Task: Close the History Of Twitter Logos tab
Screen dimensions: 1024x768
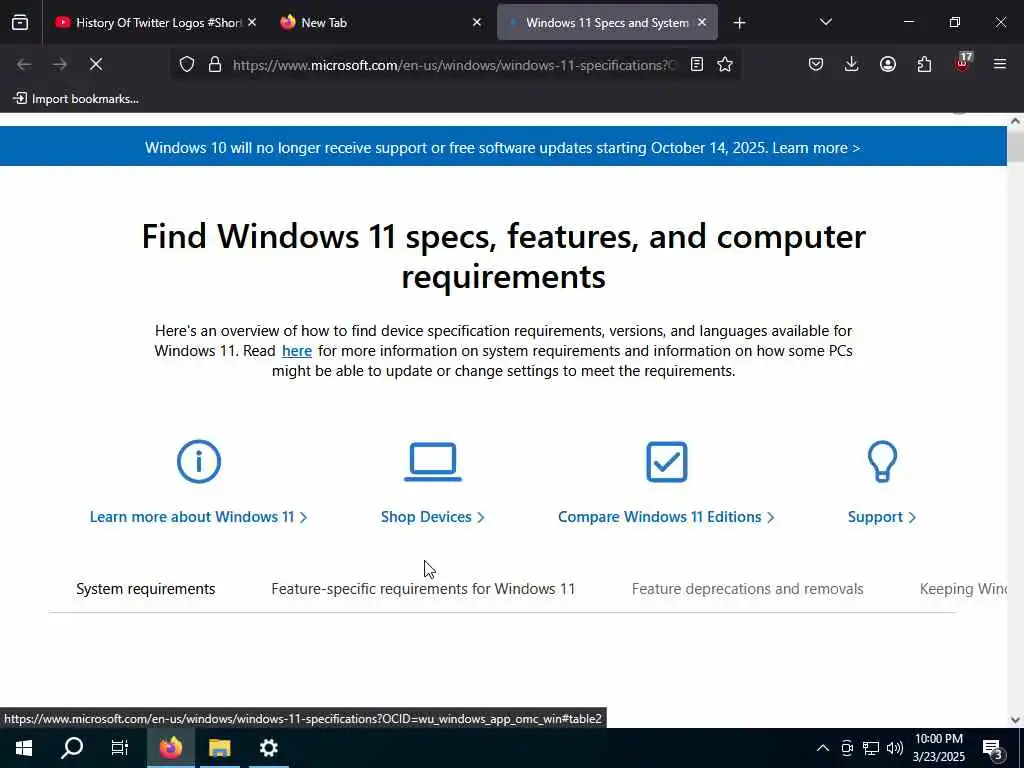Action: (252, 23)
